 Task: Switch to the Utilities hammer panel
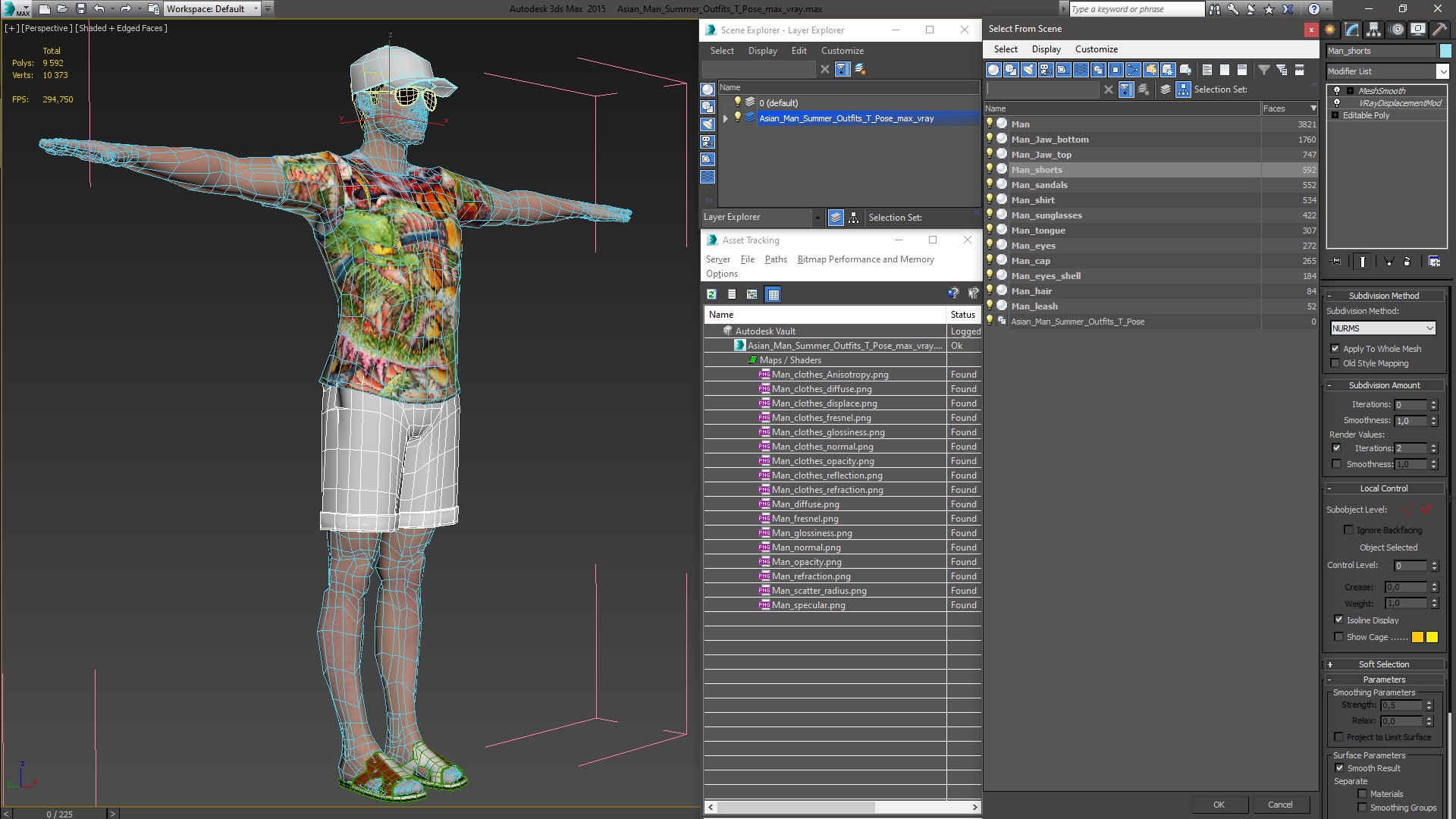point(1439,30)
